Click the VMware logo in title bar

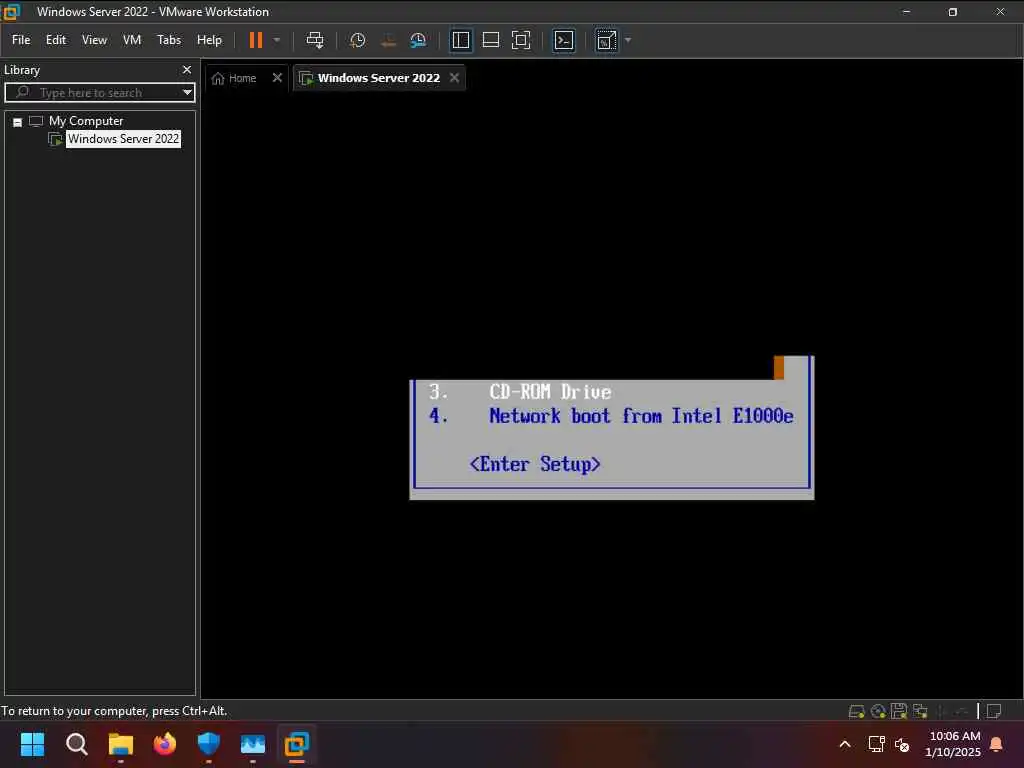tap(10, 11)
